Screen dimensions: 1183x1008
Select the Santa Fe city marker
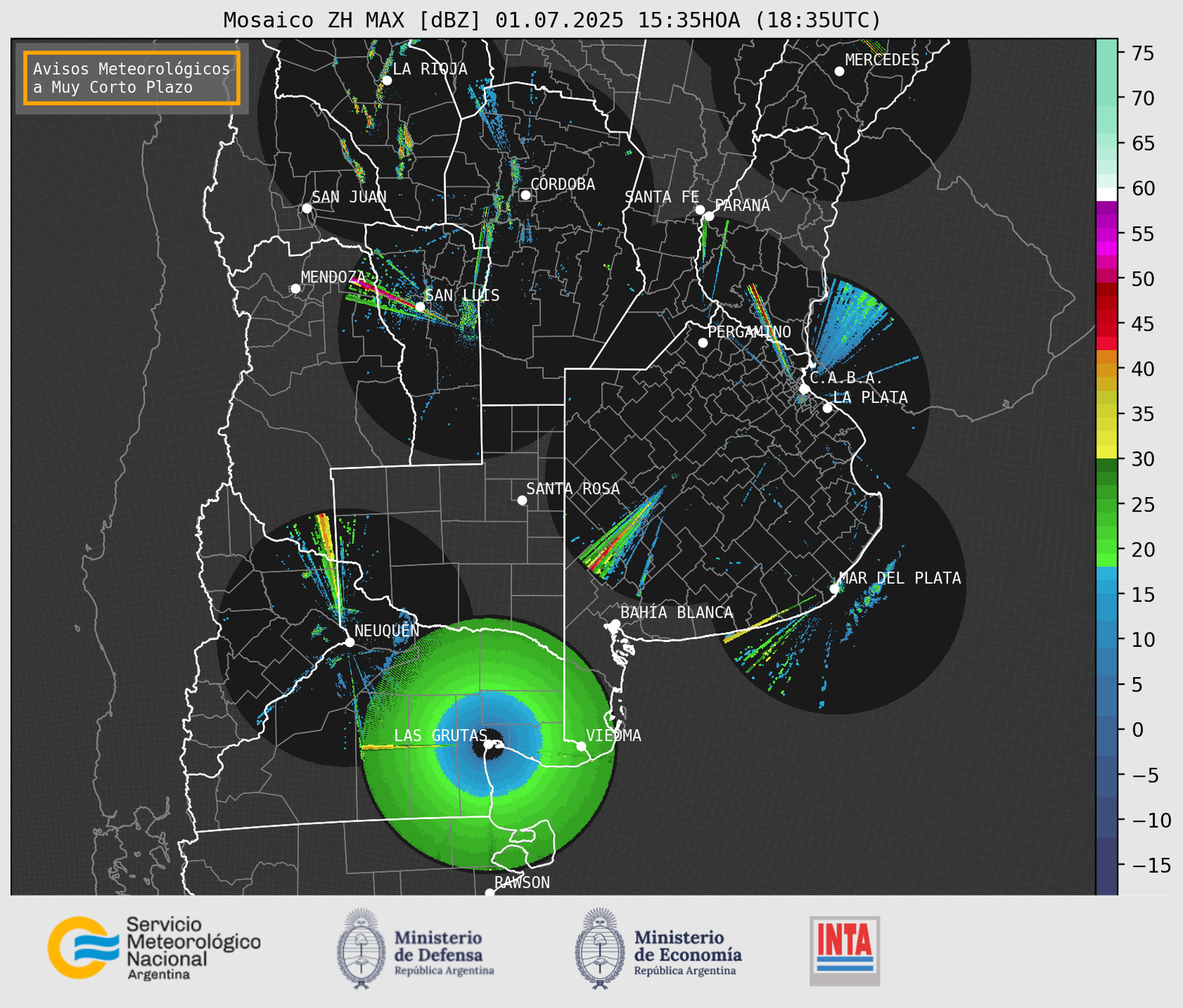coord(700,210)
